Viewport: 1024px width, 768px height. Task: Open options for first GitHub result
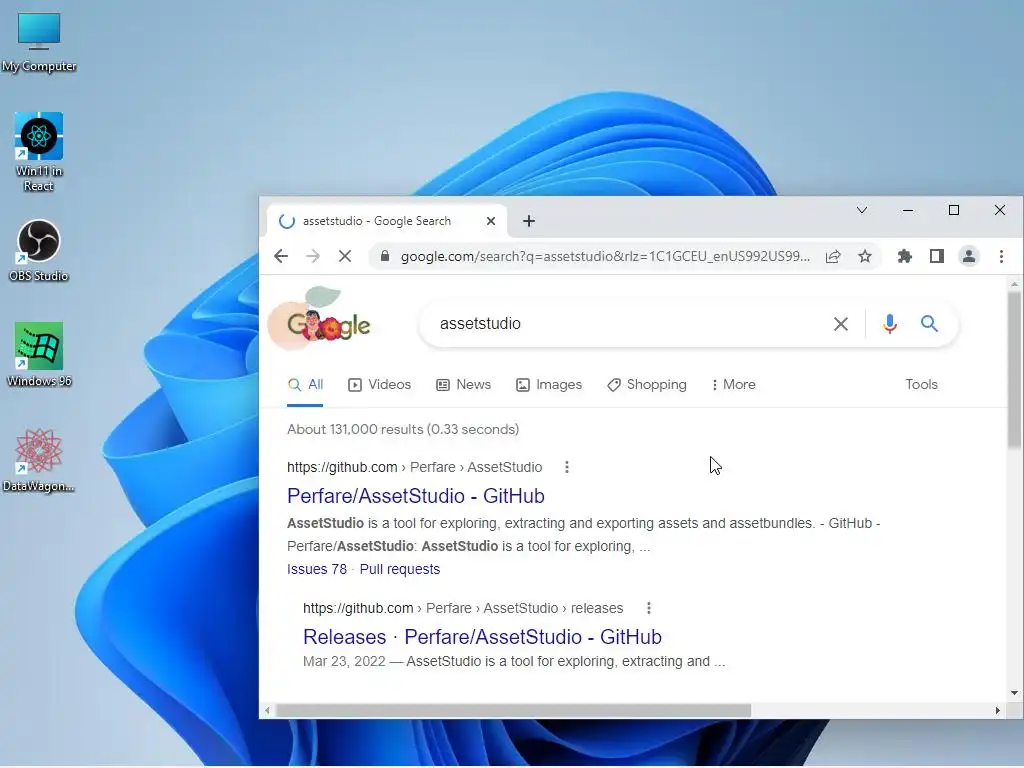567,468
